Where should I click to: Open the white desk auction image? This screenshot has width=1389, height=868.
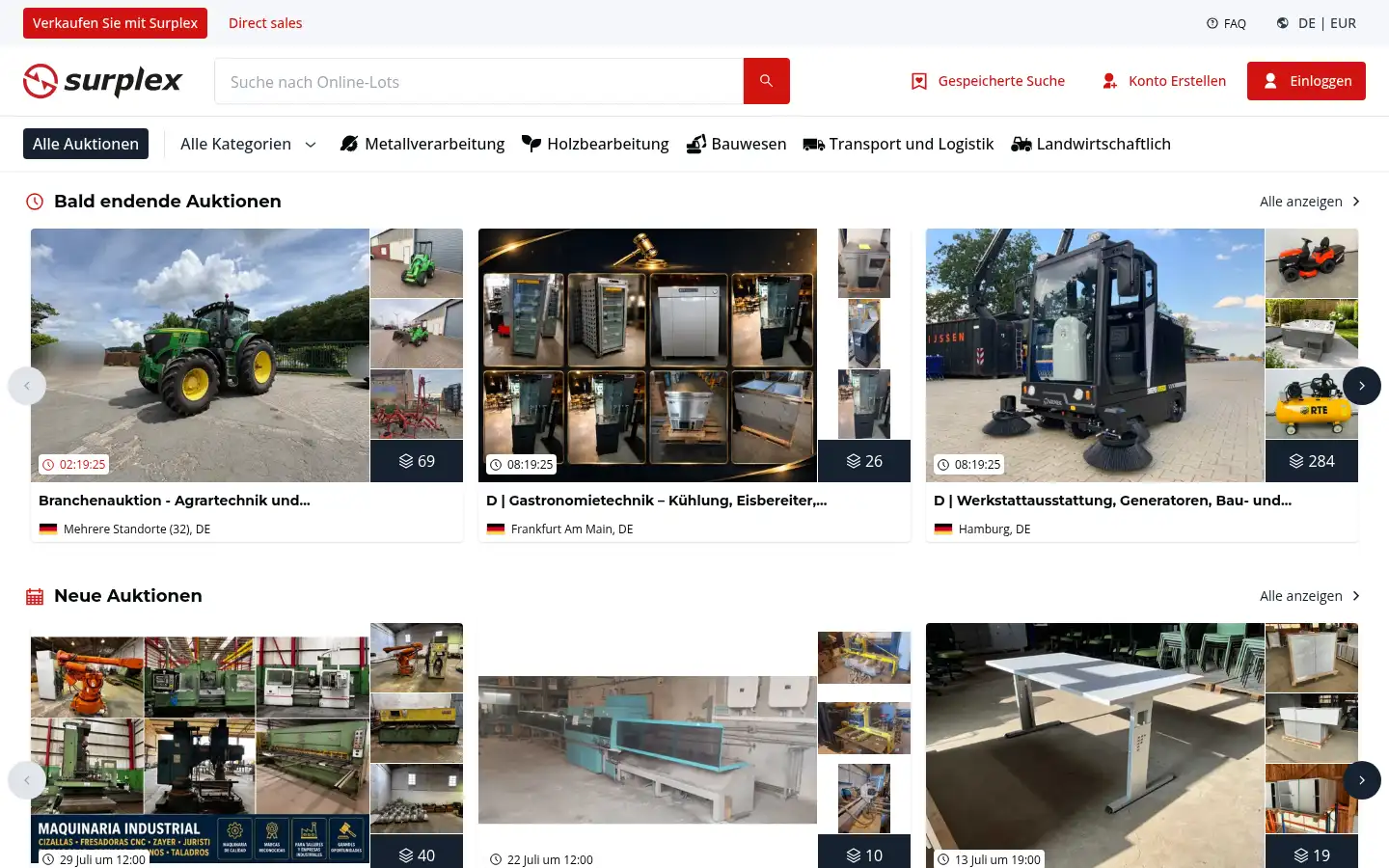[1095, 746]
